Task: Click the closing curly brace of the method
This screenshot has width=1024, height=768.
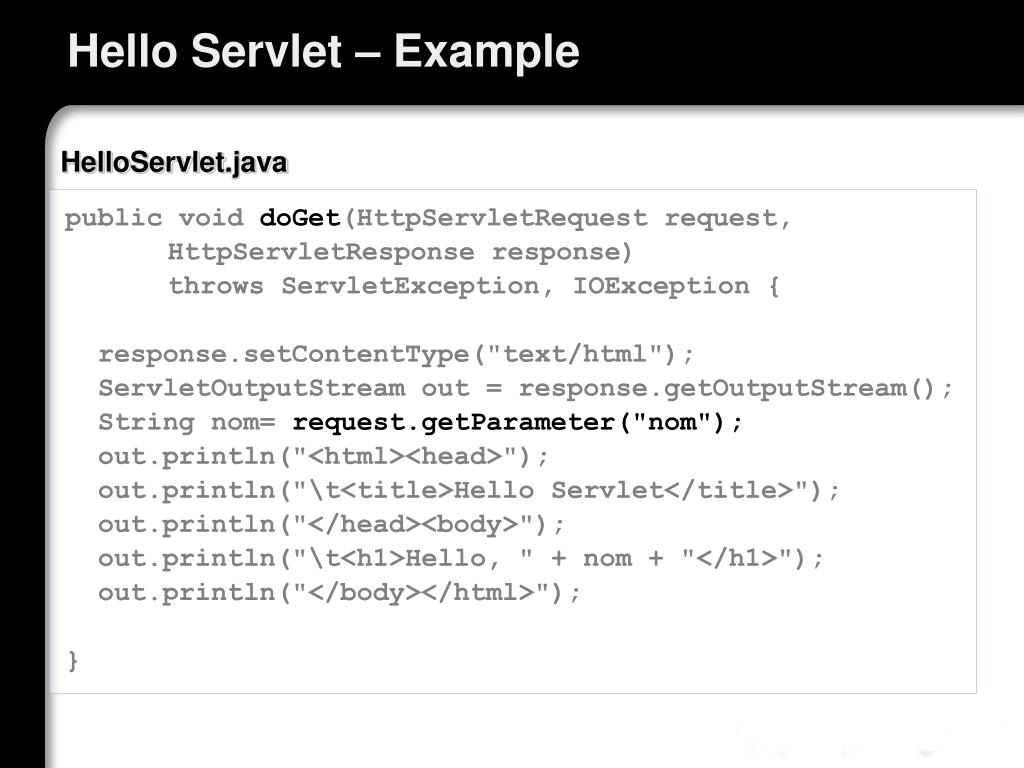Action: (73, 661)
